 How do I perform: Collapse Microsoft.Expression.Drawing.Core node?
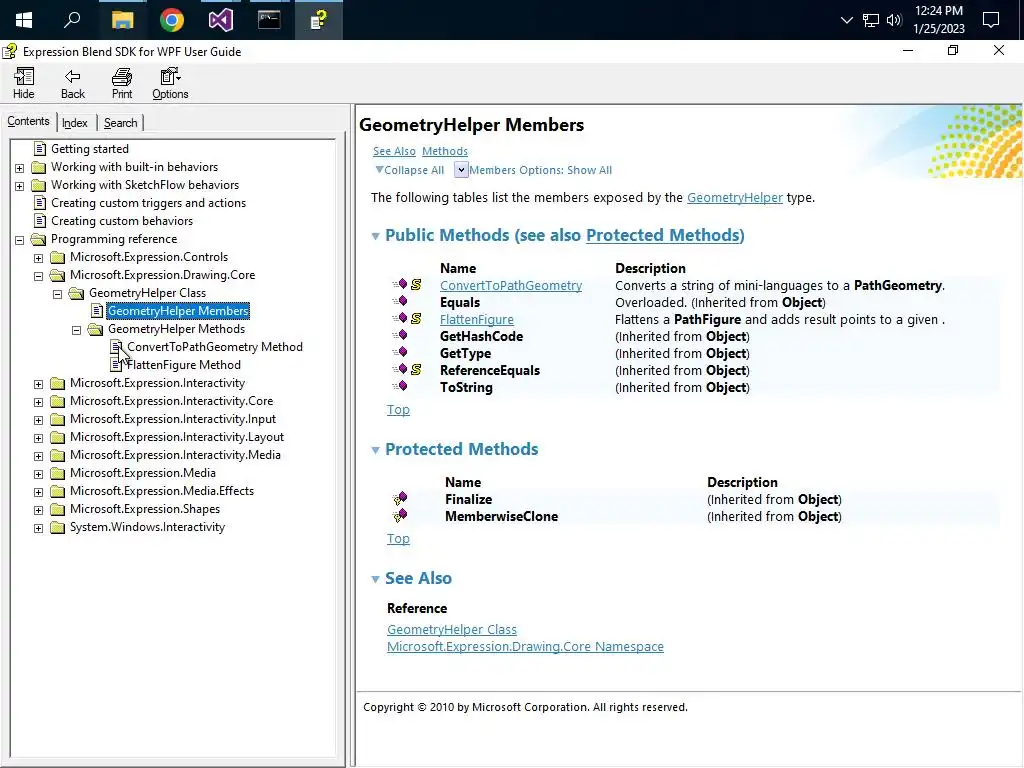(39, 276)
